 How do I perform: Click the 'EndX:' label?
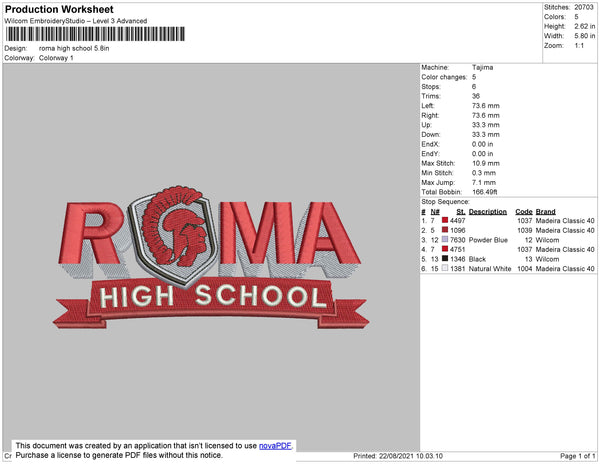click(430, 144)
